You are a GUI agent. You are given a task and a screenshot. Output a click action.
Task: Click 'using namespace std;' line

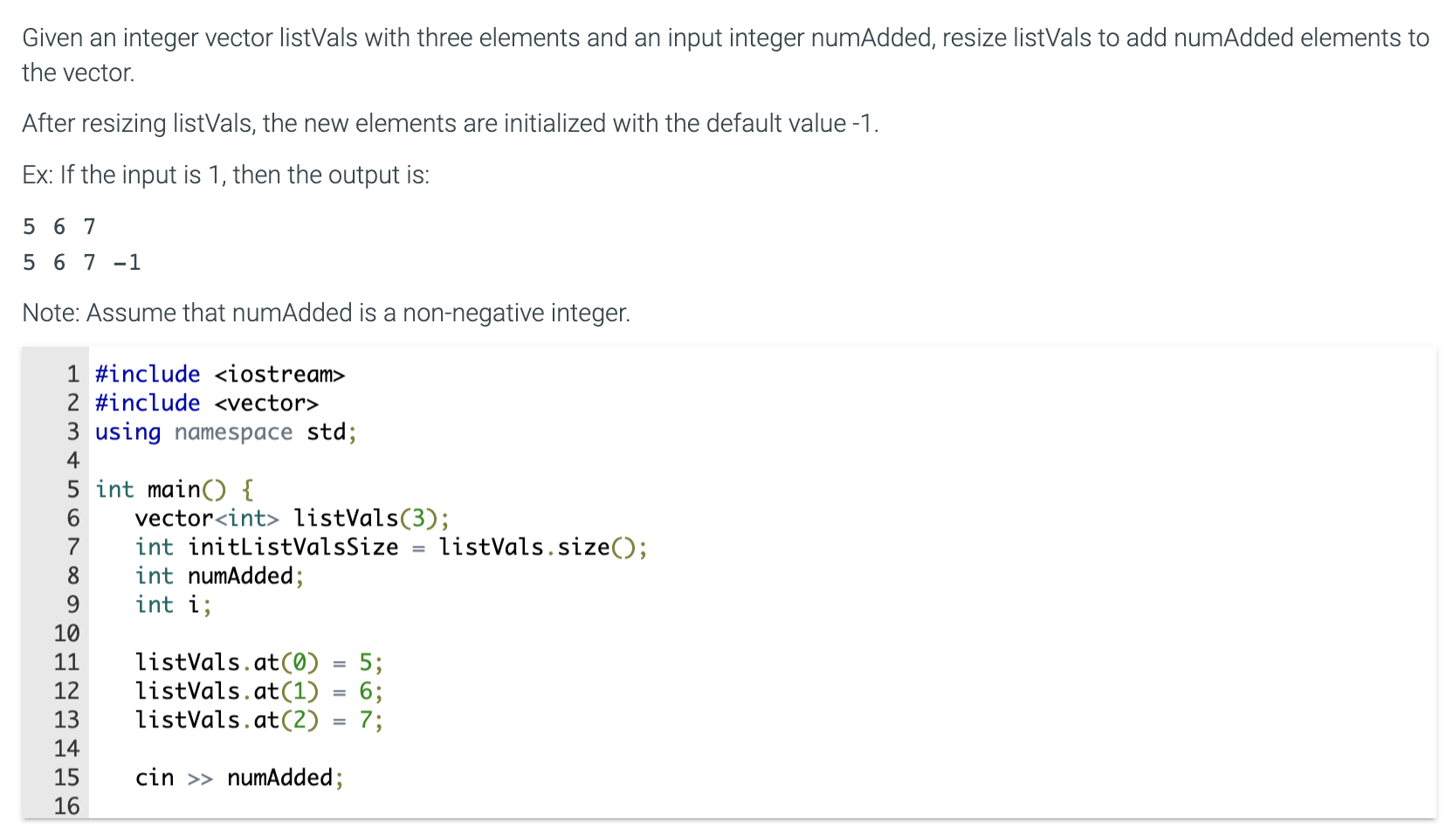[x=226, y=431]
